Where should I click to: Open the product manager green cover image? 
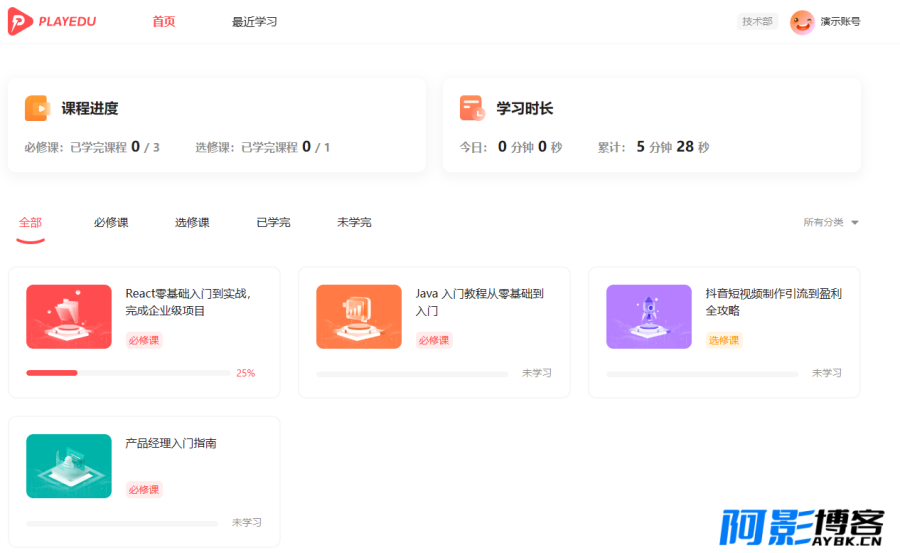coord(69,466)
